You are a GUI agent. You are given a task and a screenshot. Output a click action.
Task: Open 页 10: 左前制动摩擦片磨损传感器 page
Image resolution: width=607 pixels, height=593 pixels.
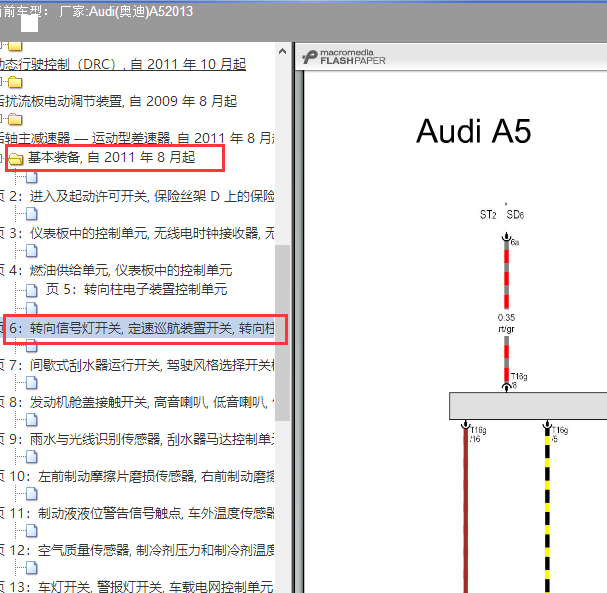click(x=137, y=476)
